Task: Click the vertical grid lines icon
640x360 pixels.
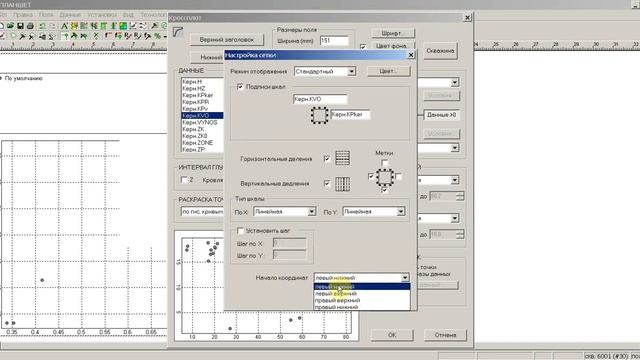Action: 342,184
